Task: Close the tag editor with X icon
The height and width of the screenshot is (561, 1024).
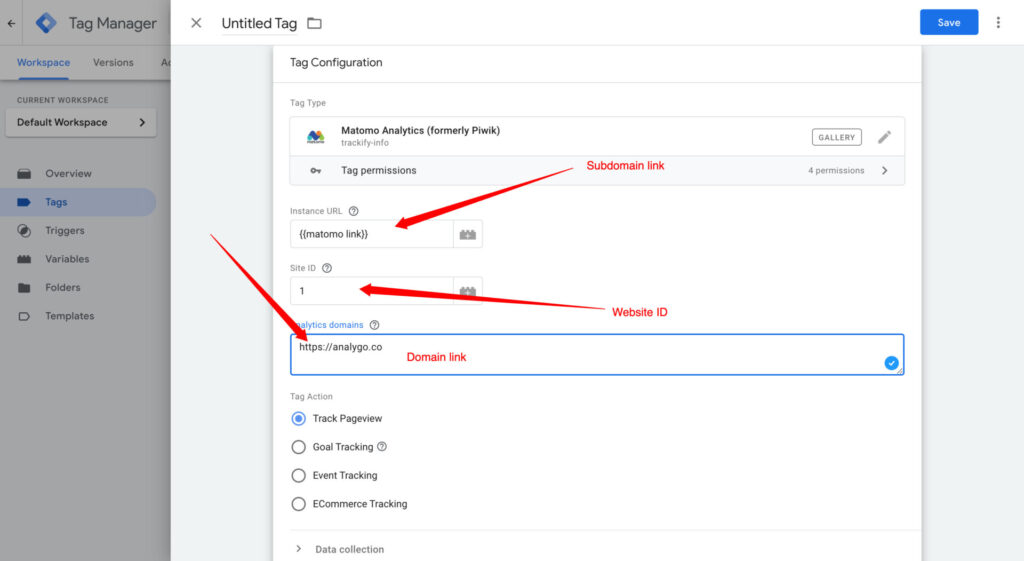Action: 196,23
